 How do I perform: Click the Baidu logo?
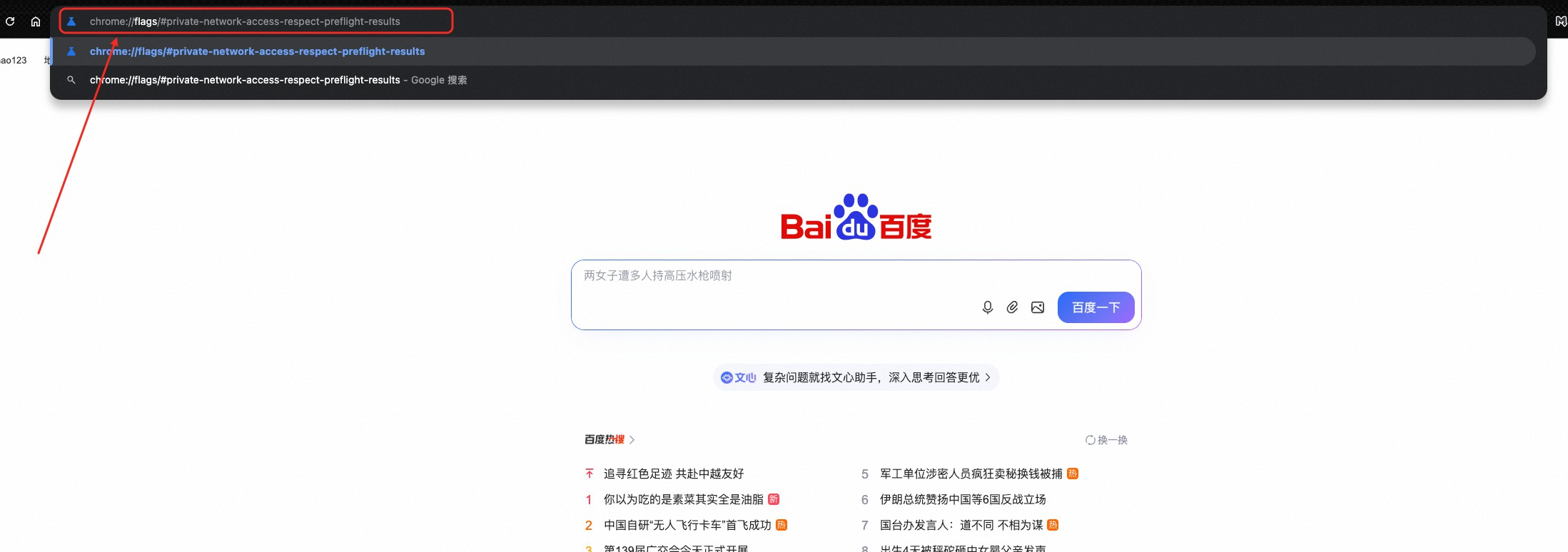click(x=856, y=218)
